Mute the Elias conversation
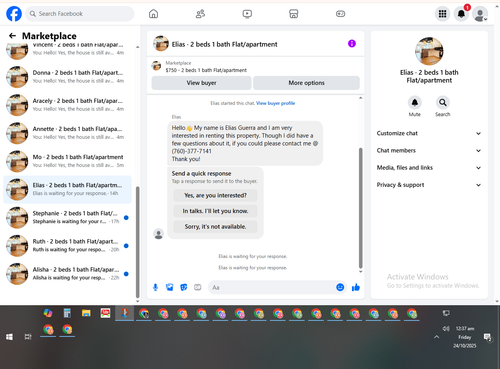Screen dimensions: 500x369 pos(415,103)
